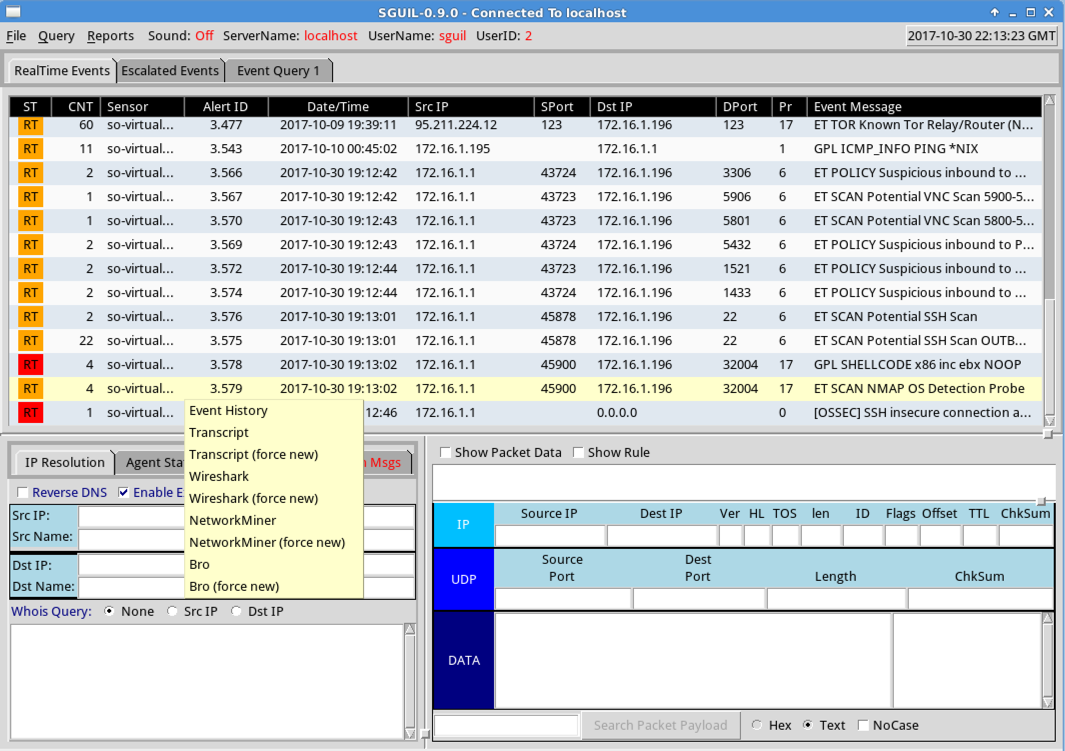Image resolution: width=1065 pixels, height=751 pixels.
Task: Click scroll-down arrow of the events list
Action: point(1049,421)
